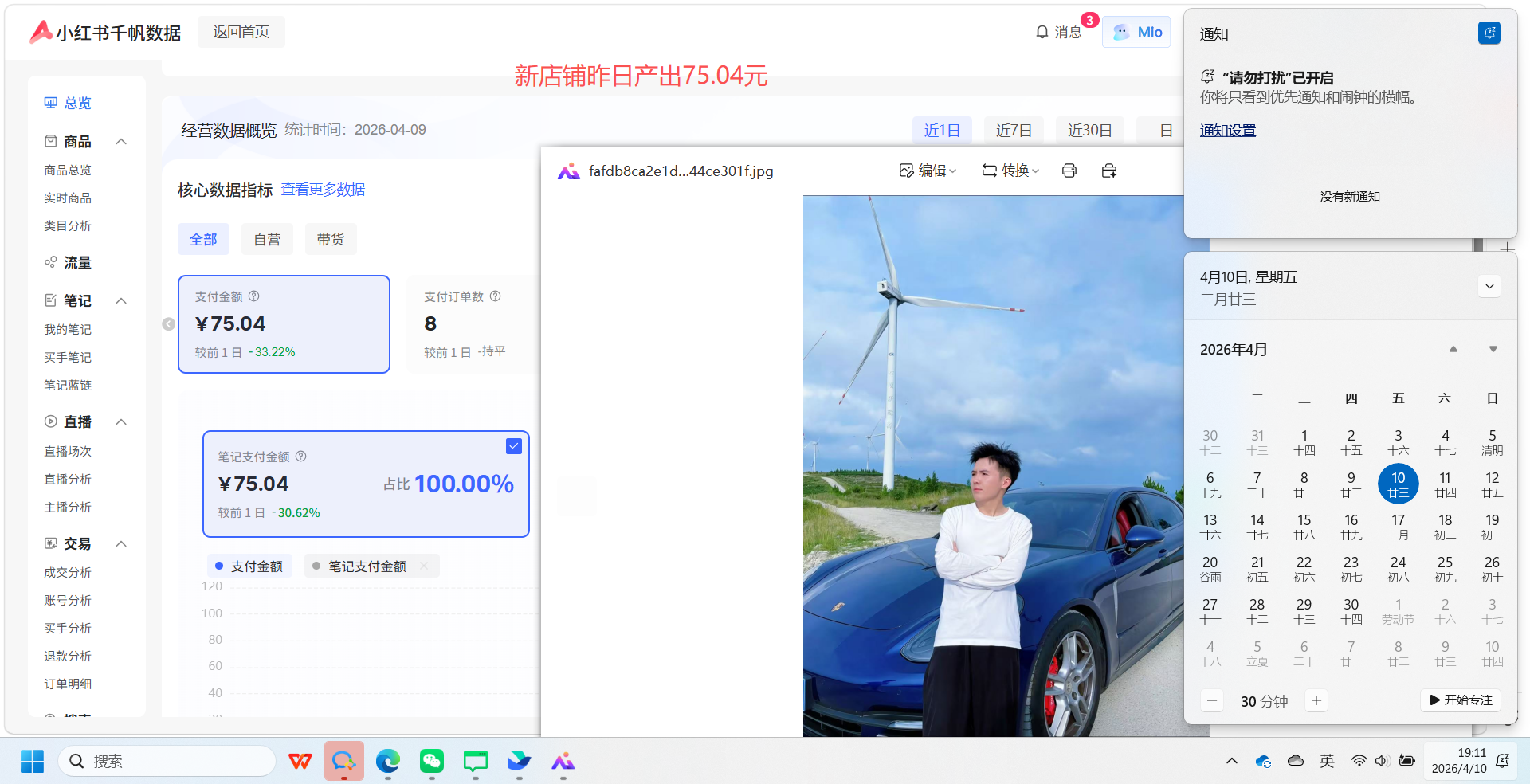1530x784 pixels.
Task: Open 总览 overview in the sidebar
Action: (68, 103)
